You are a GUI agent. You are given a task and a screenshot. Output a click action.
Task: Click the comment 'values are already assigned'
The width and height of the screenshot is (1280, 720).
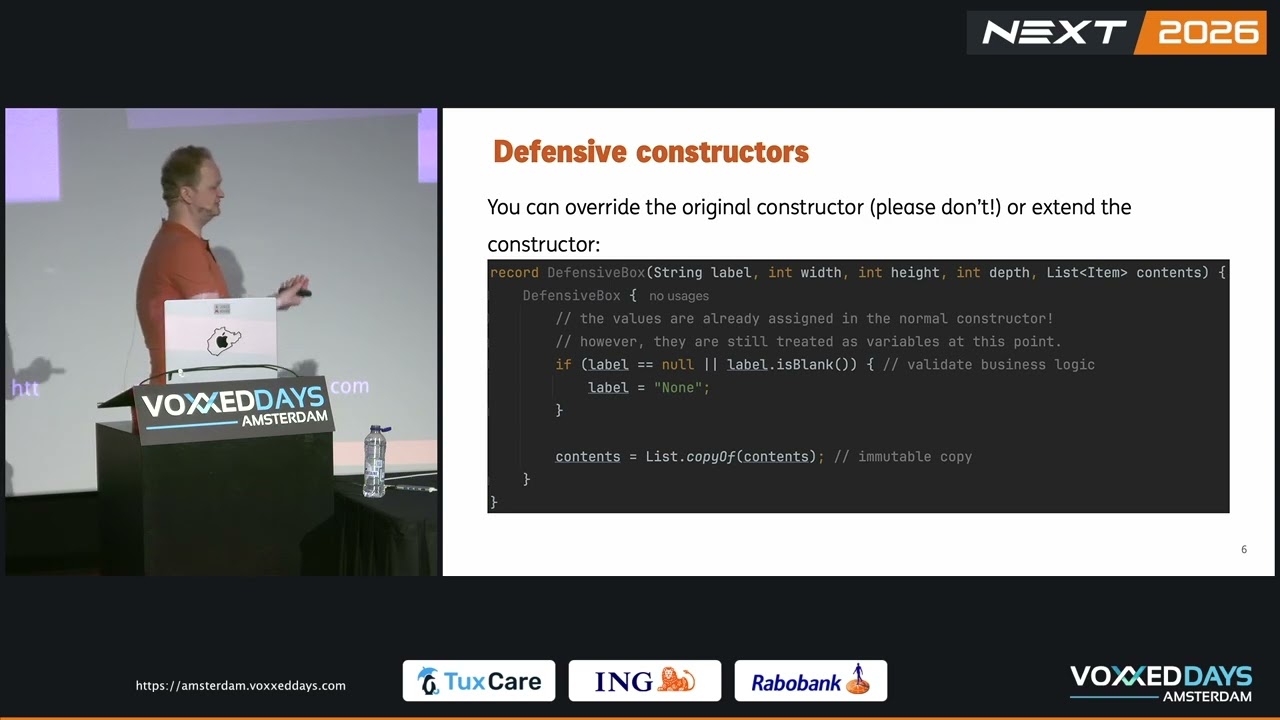pyautogui.click(x=804, y=319)
